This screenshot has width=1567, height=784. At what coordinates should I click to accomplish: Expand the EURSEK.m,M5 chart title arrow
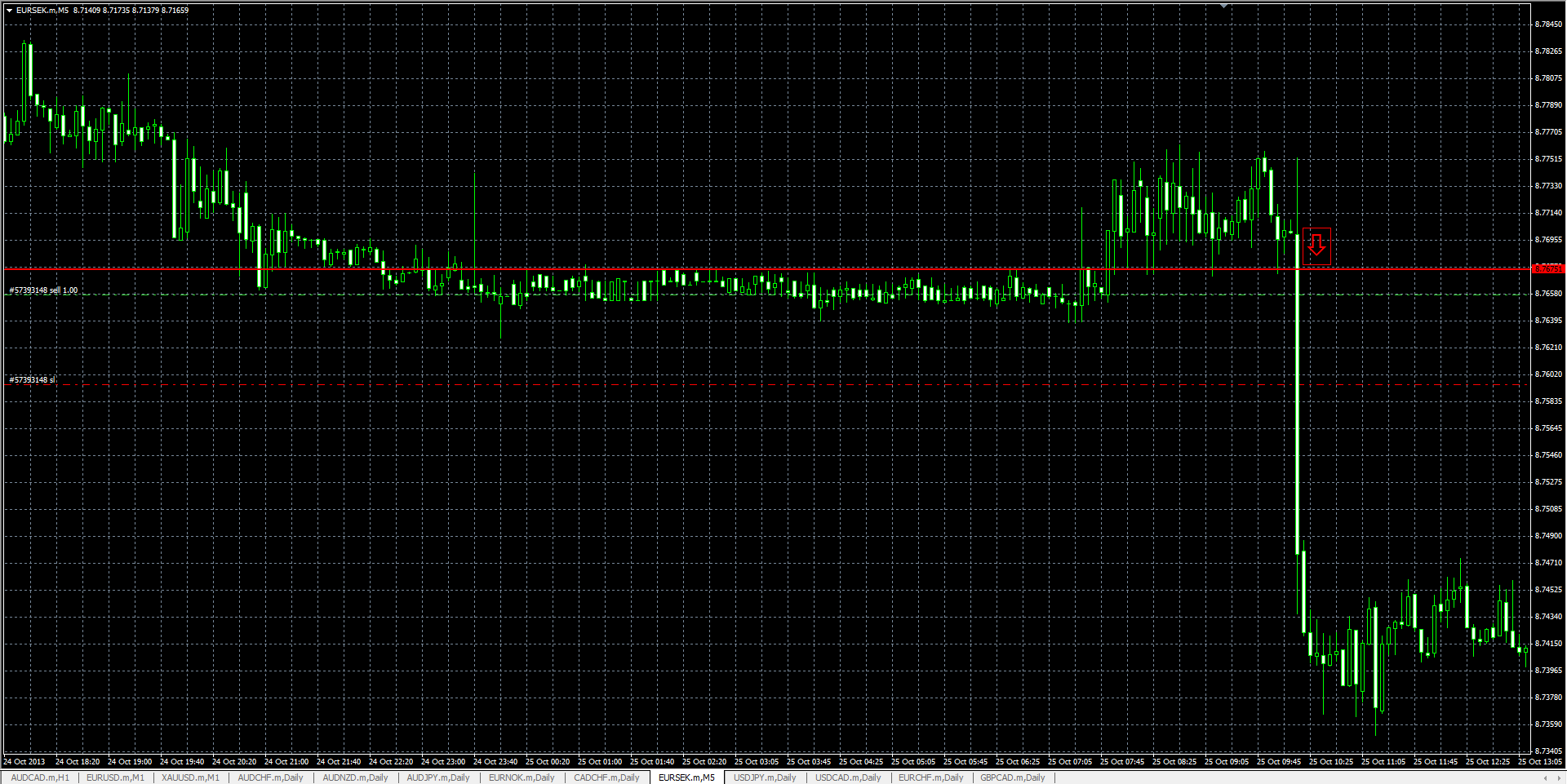9,11
